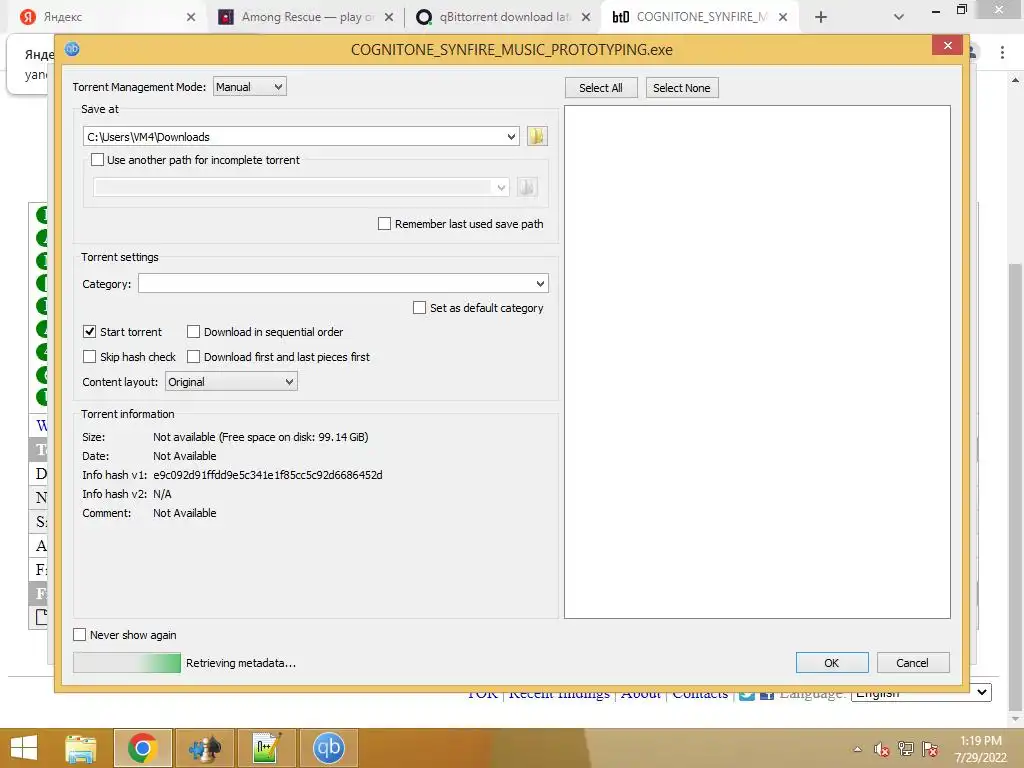Open Content layout dropdown

tap(231, 382)
